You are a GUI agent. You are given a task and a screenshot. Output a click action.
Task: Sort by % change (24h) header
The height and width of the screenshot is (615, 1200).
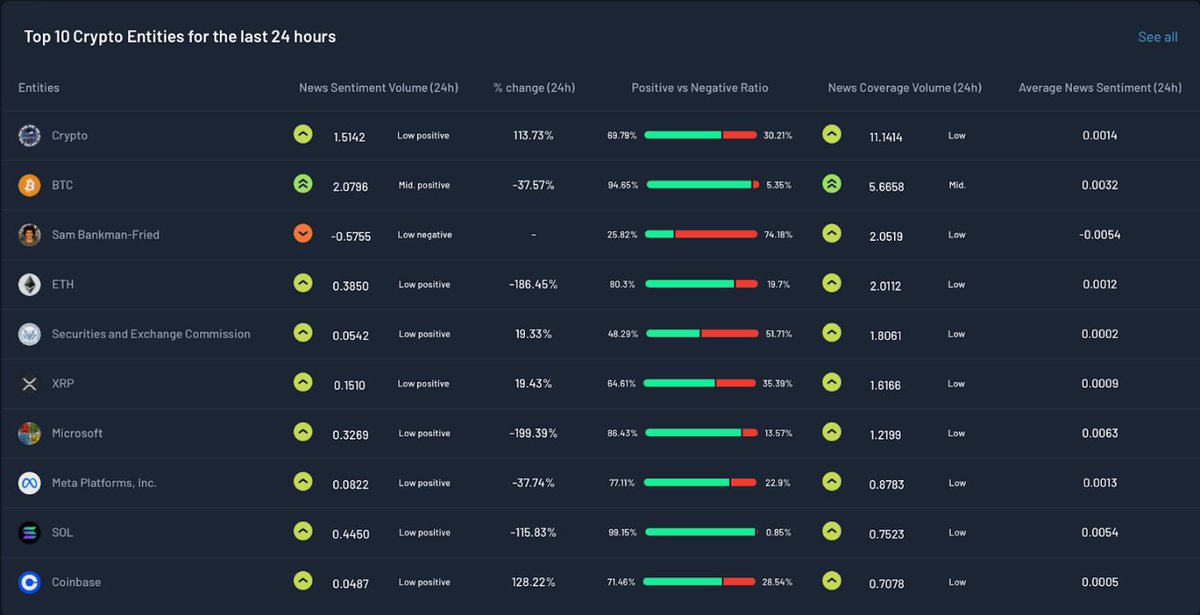click(534, 88)
